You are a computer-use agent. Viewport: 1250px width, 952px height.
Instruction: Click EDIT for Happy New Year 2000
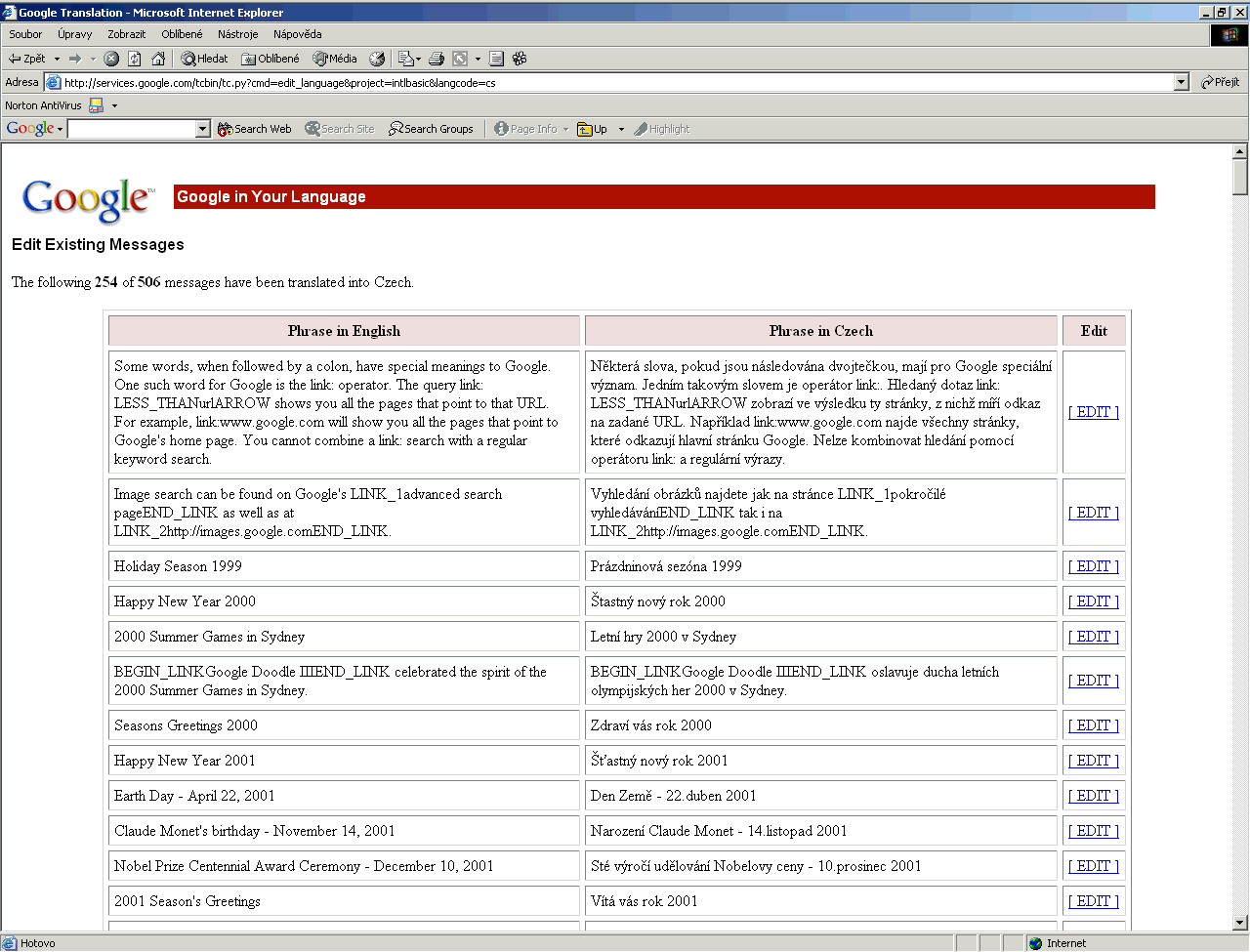click(1094, 601)
